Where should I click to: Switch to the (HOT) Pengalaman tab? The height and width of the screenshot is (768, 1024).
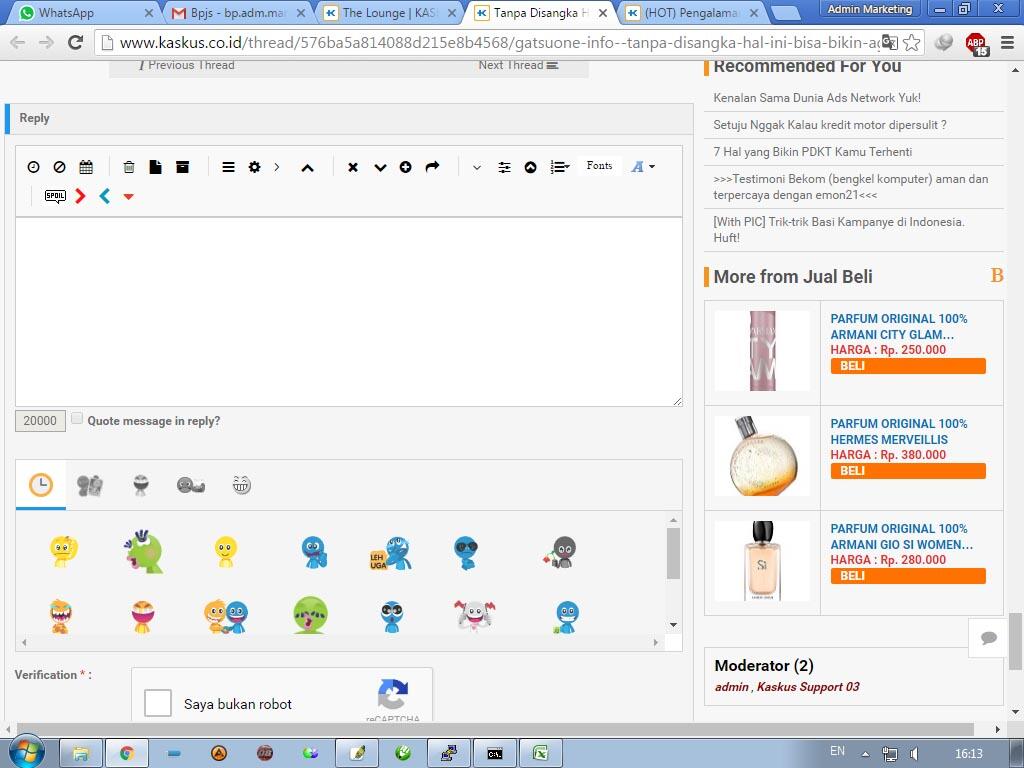pos(692,12)
